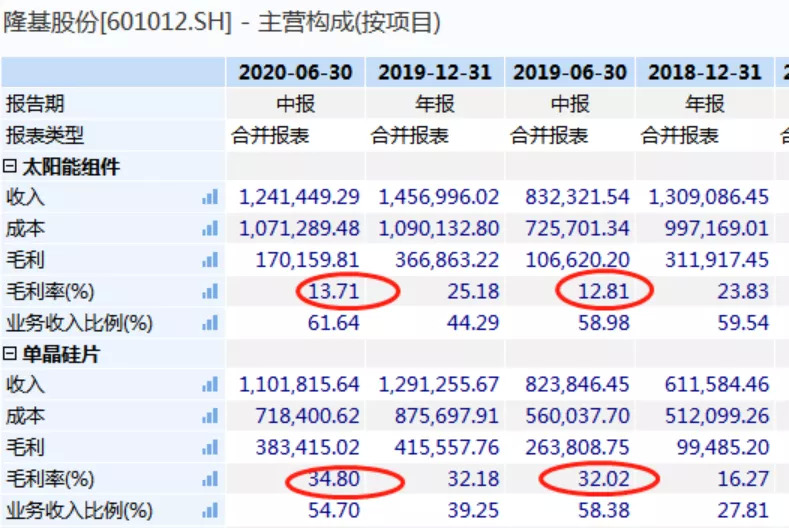This screenshot has height=528, width=789.
Task: Open chart icon for 单晶硅片 毛利 row
Action: pos(210,447)
